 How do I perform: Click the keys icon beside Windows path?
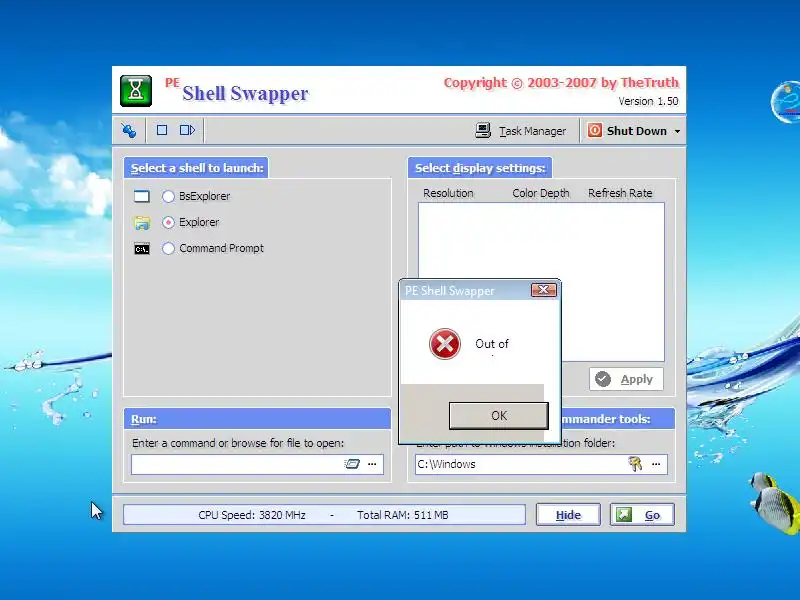pyautogui.click(x=635, y=464)
